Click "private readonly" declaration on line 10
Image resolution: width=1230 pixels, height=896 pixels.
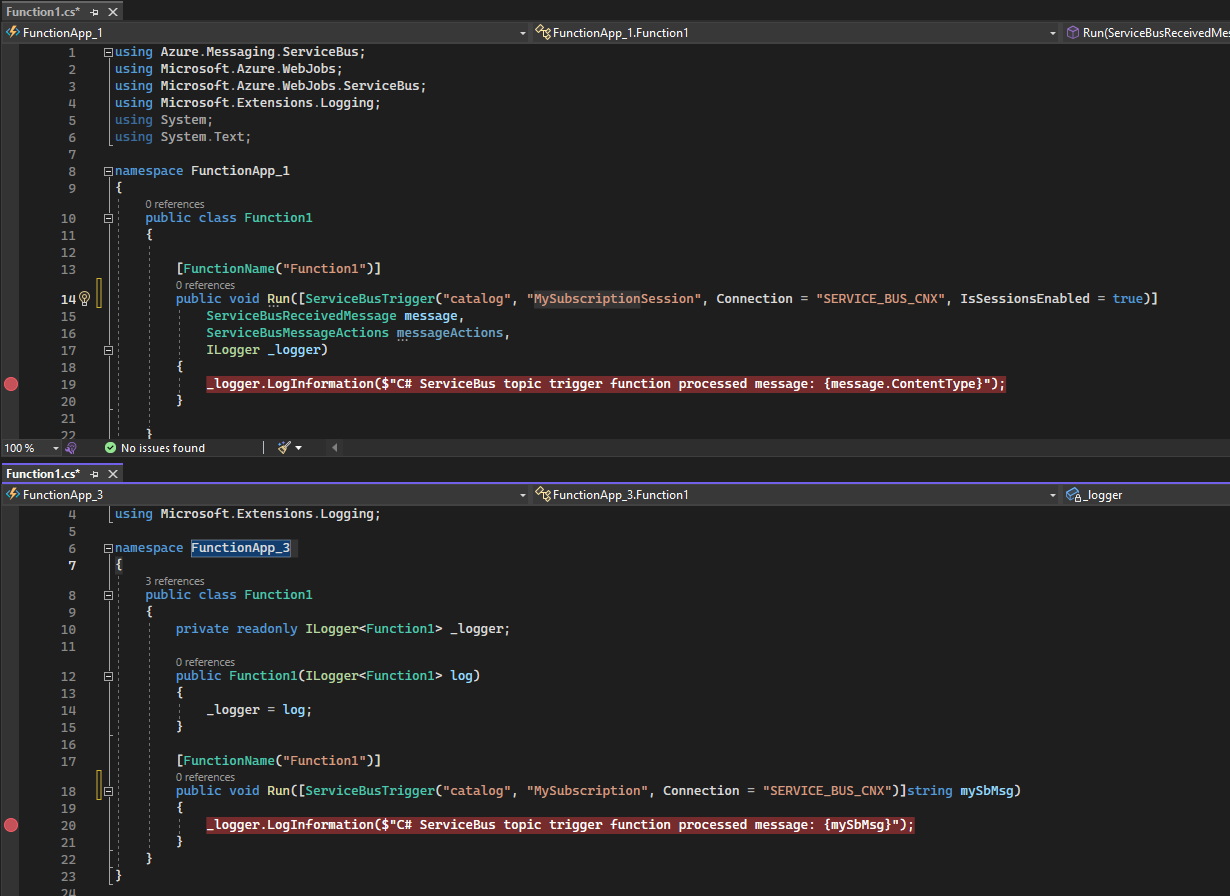[236, 629]
